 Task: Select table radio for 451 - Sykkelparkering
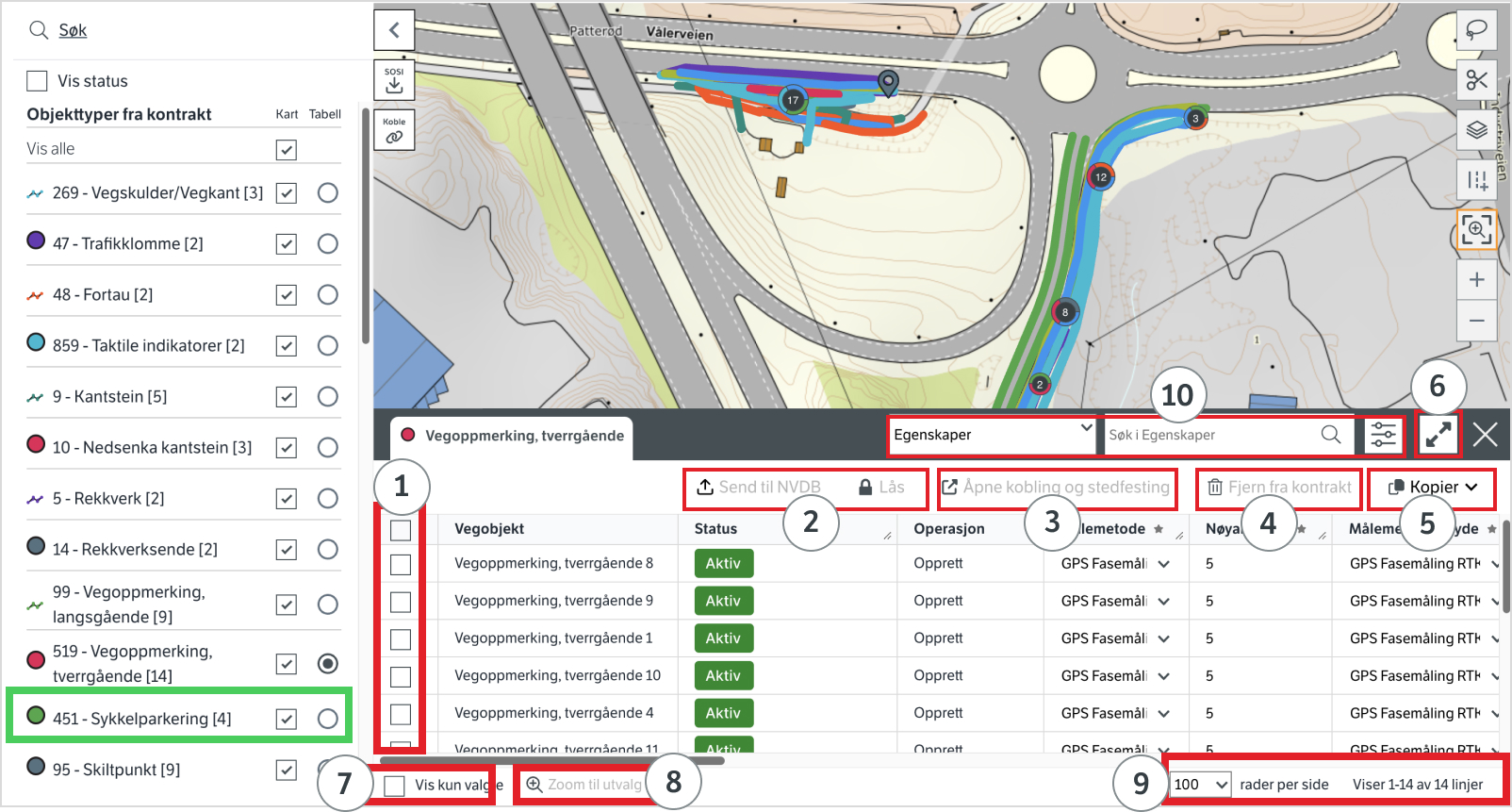point(327,719)
